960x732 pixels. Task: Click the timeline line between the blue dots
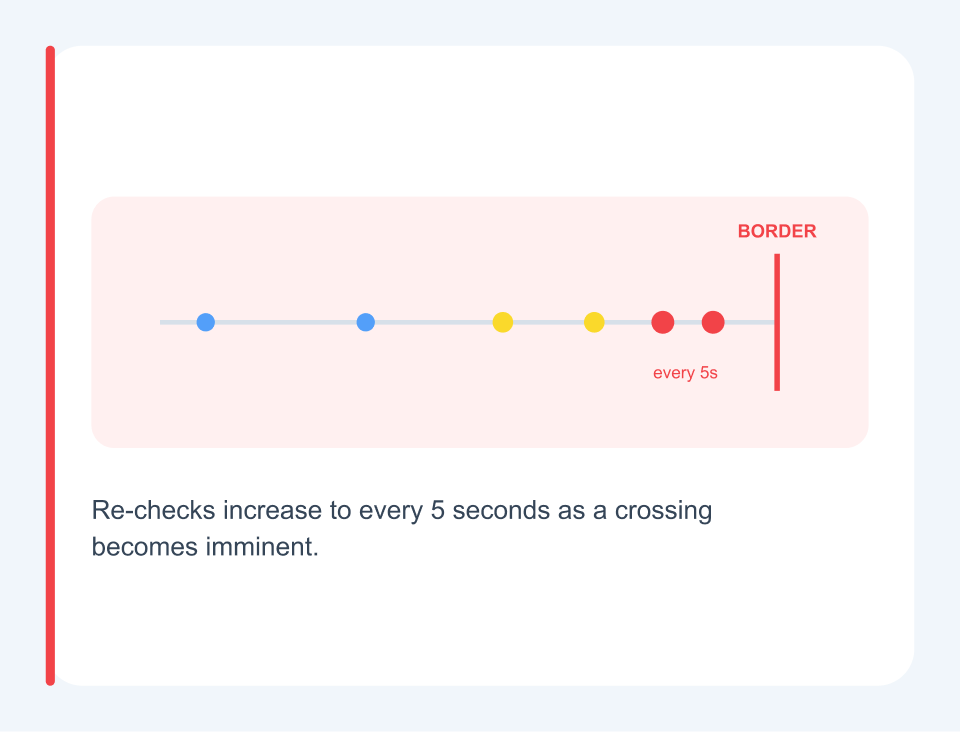[286, 322]
